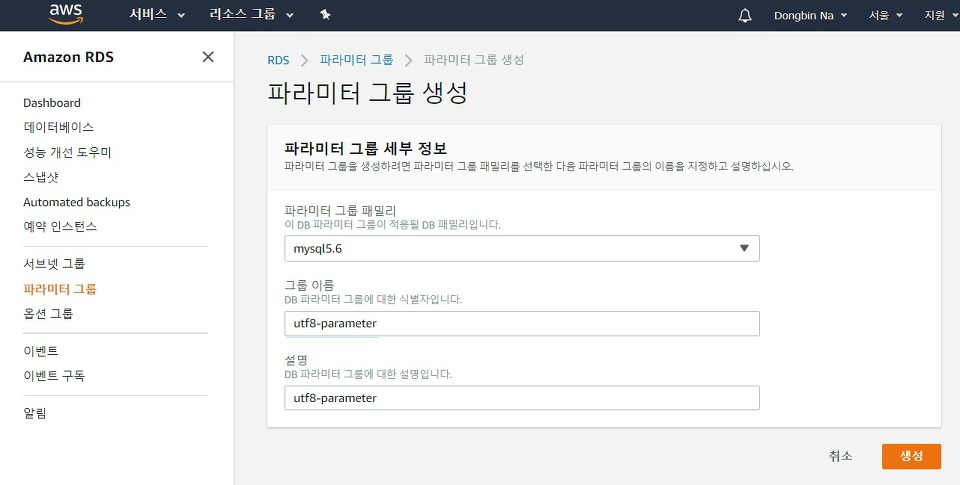Expand the mysql5.6 parameter family dropdown

(521, 248)
